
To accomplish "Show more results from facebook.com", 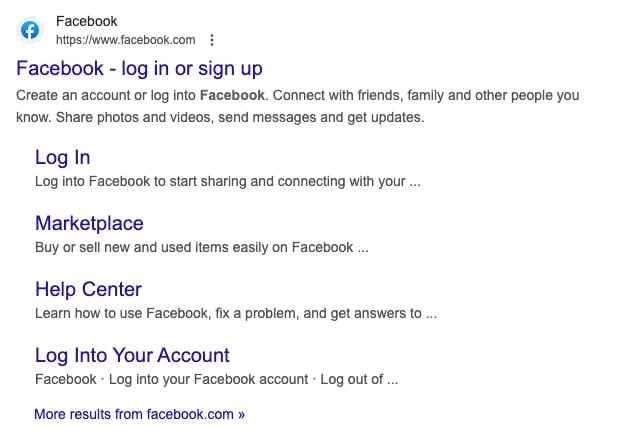I will pos(139,413).
